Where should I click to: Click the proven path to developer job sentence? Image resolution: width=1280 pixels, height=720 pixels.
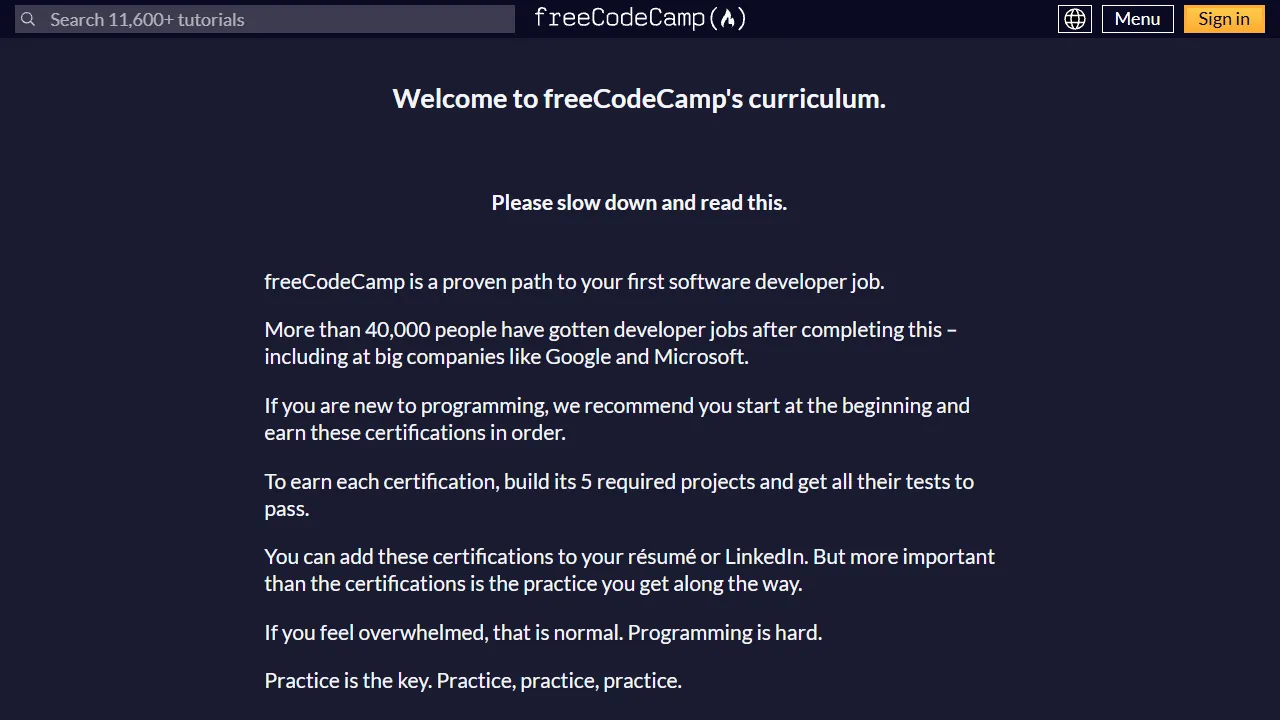[x=574, y=282]
